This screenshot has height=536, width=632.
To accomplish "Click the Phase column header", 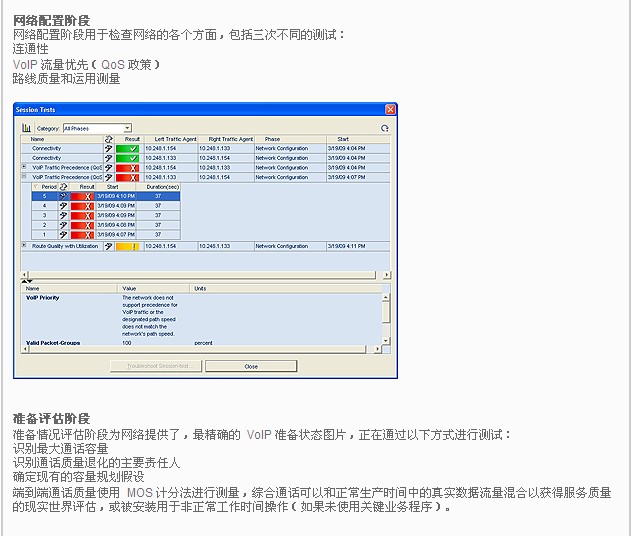I will tap(273, 139).
